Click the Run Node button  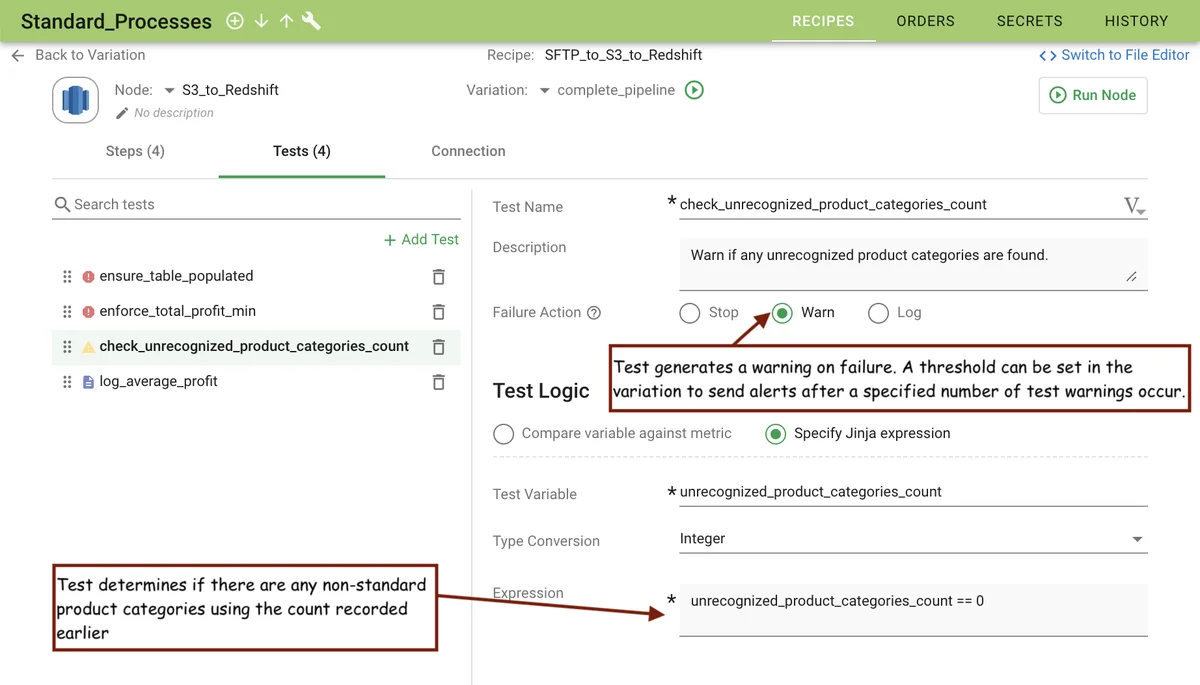(1093, 95)
